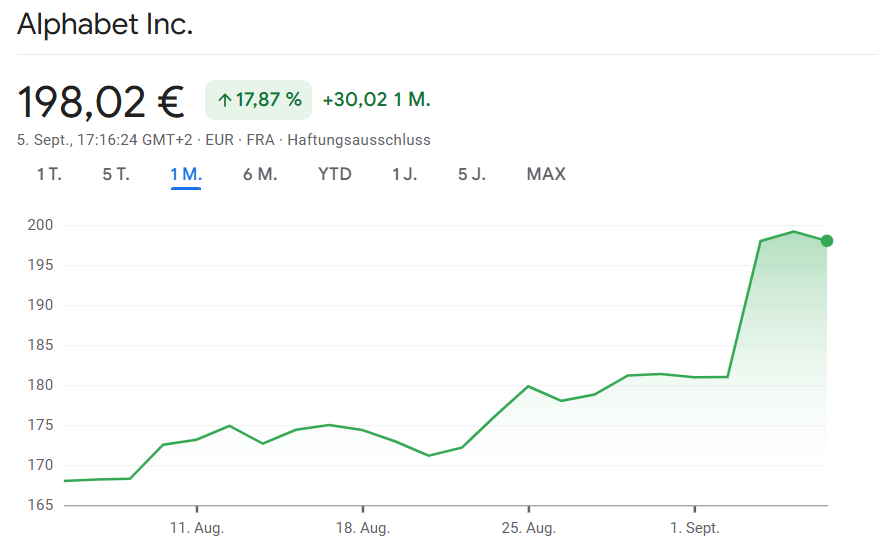Show the 6 M. chart range
The image size is (878, 560).
tap(260, 174)
